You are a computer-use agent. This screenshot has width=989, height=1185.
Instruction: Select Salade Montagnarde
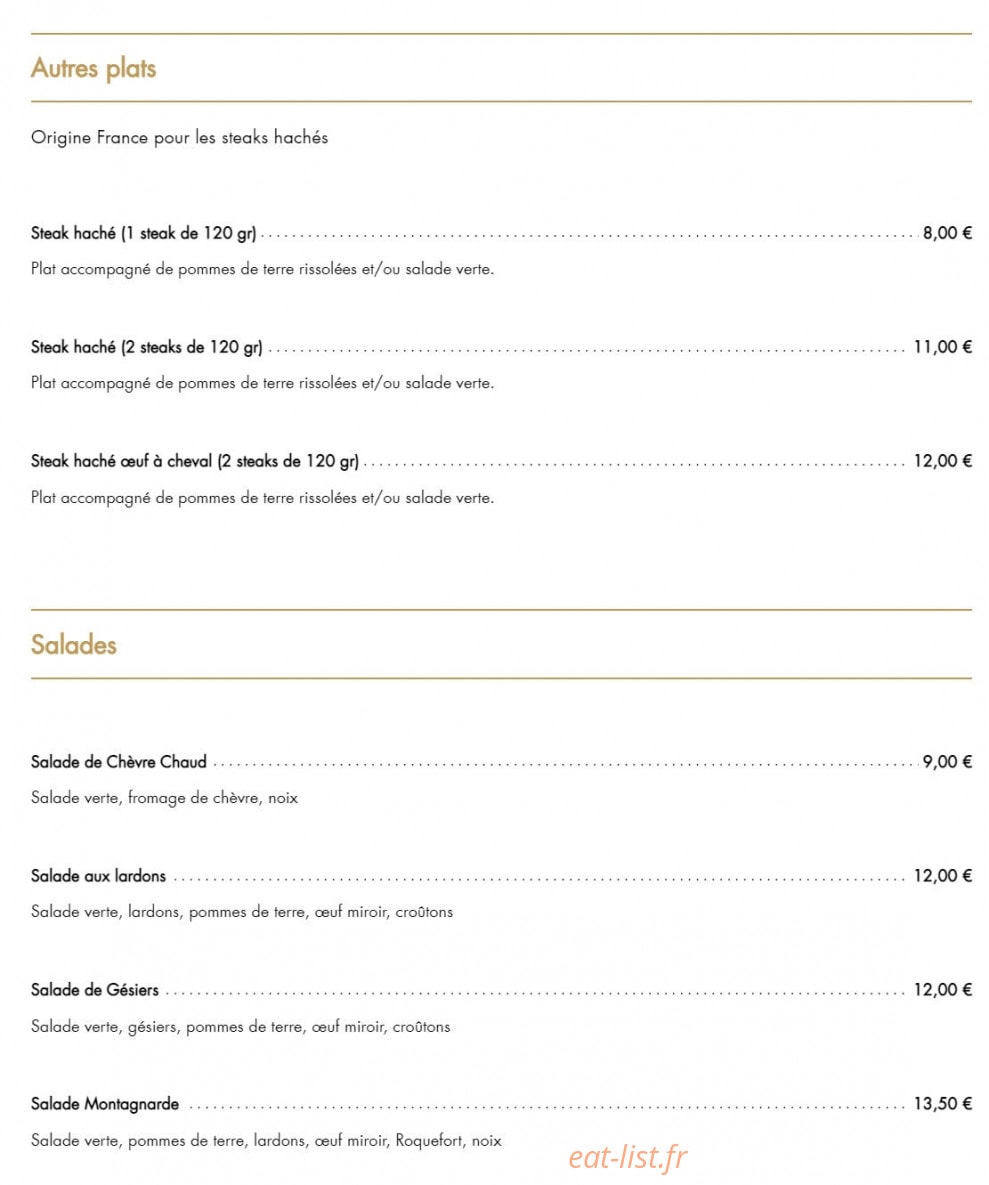[x=105, y=1104]
